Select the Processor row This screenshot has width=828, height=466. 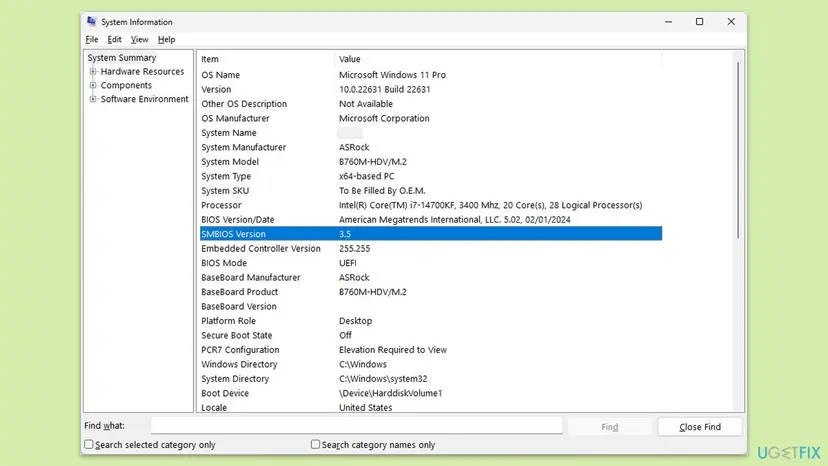[x=431, y=205]
